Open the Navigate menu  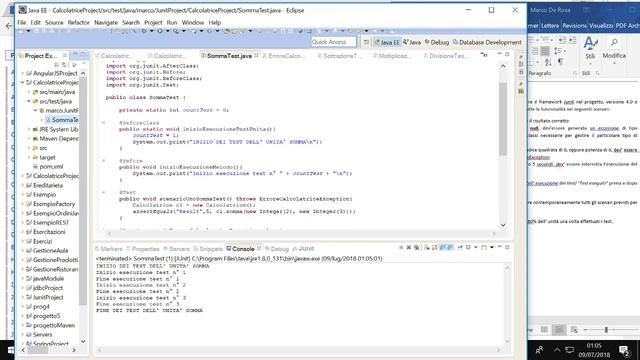coord(106,22)
